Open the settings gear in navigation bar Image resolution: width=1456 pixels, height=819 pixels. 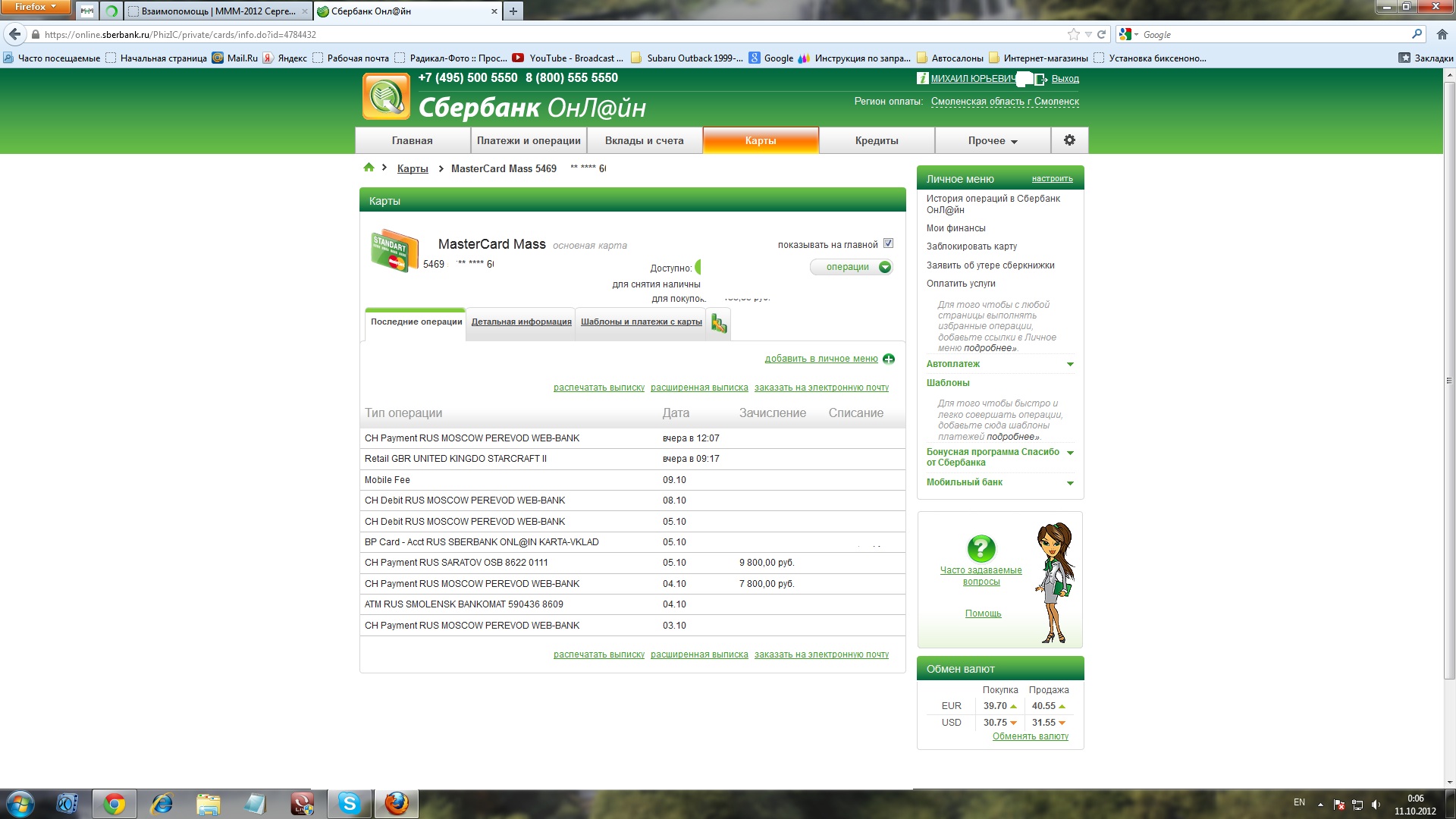(x=1069, y=140)
